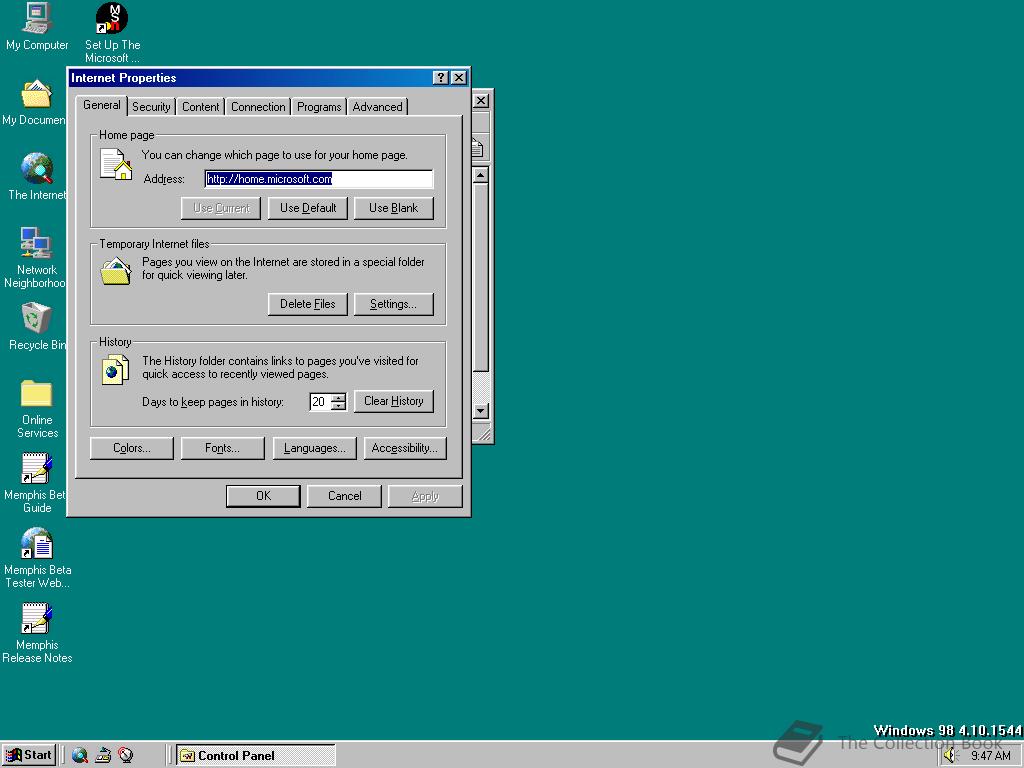This screenshot has width=1024, height=768.
Task: Click the Control Panel scrollbar down arrow
Action: tap(481, 411)
